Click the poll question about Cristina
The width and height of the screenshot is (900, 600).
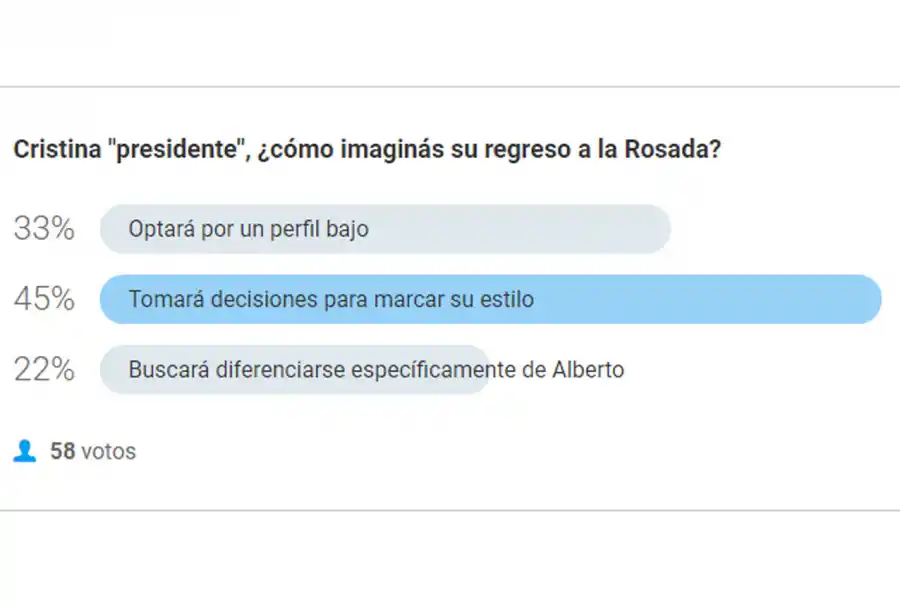point(370,148)
